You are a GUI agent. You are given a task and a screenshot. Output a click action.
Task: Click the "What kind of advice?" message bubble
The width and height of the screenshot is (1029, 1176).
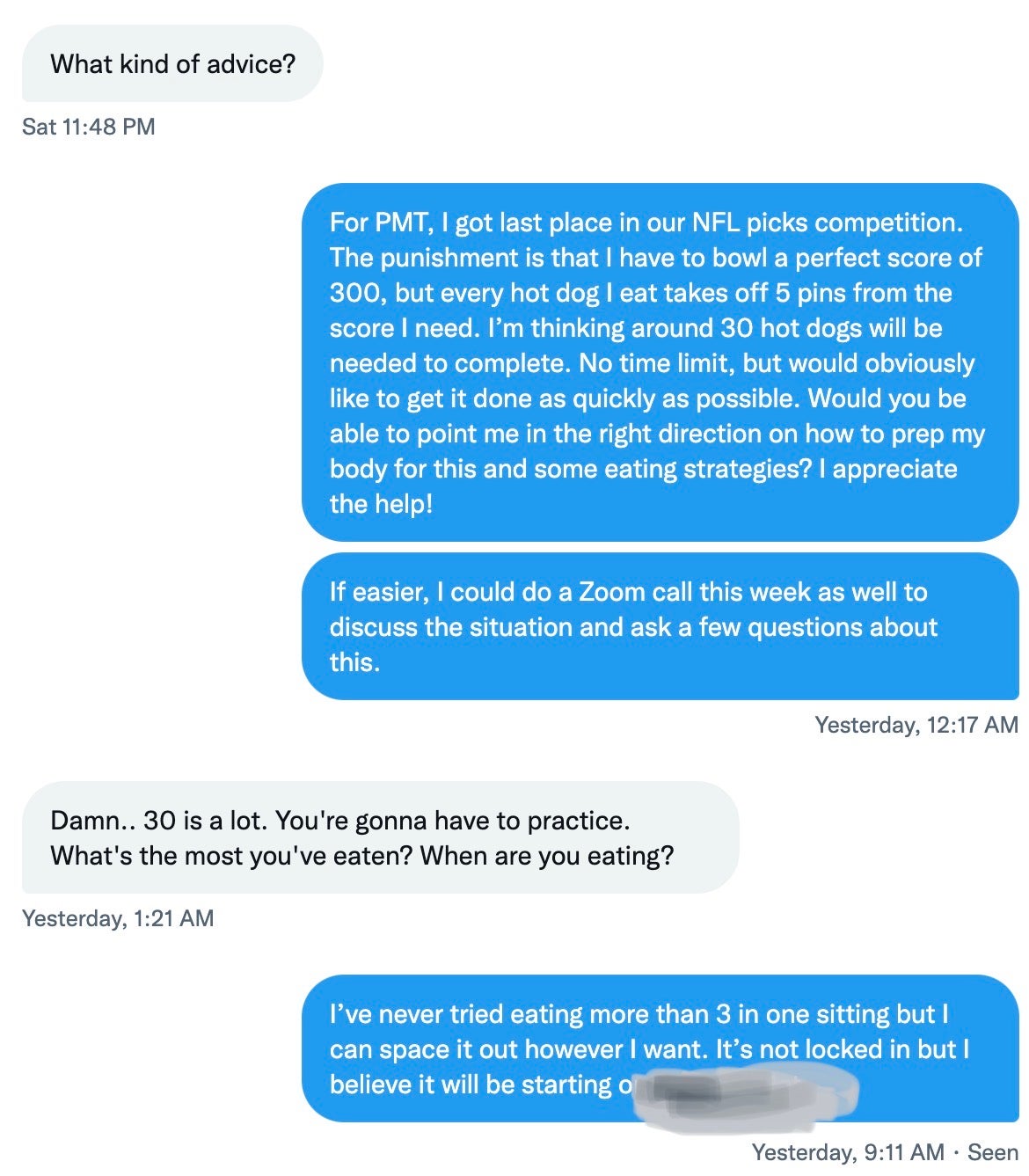172,64
